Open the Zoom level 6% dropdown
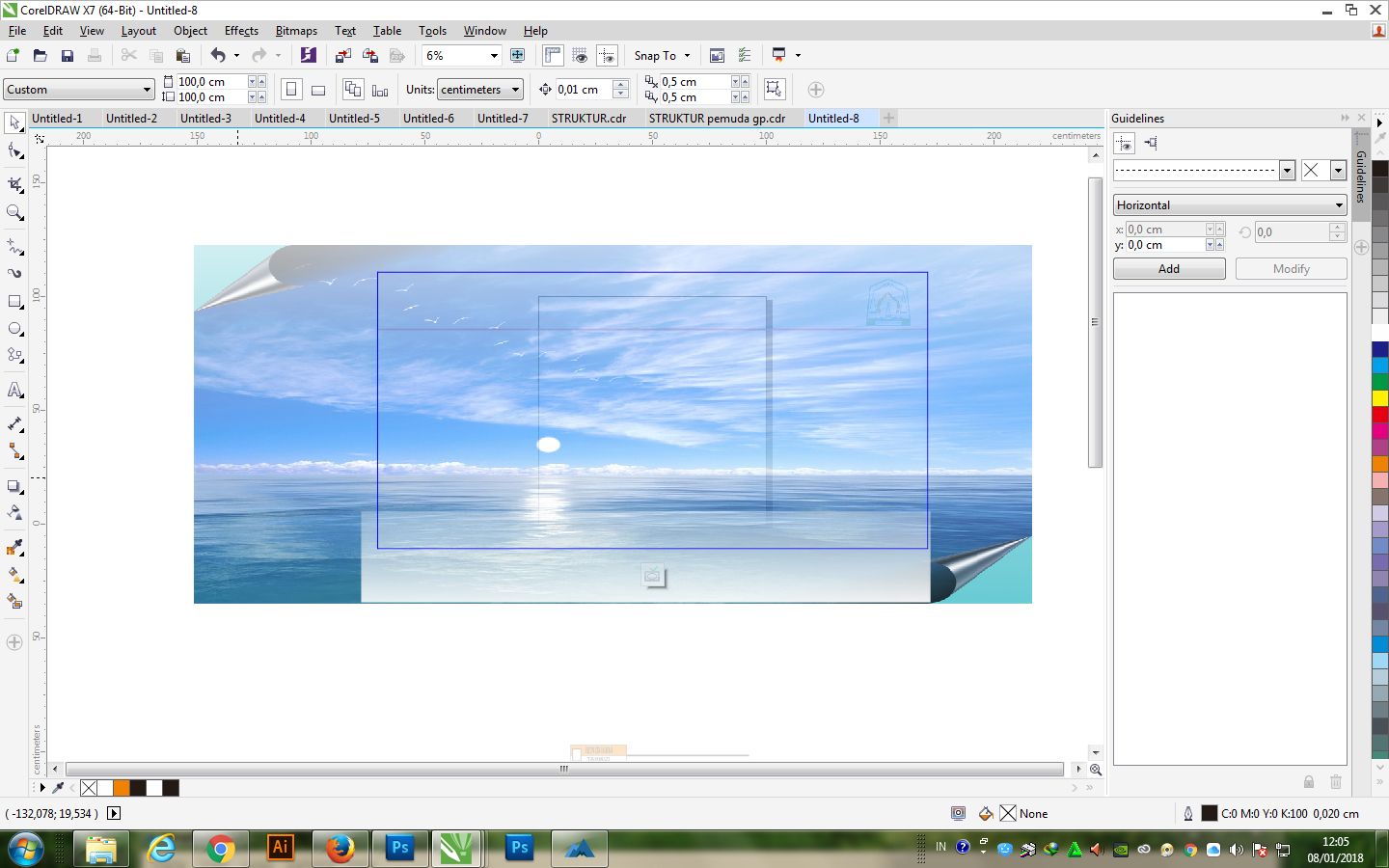Screen dimensions: 1389x868 [x=494, y=55]
